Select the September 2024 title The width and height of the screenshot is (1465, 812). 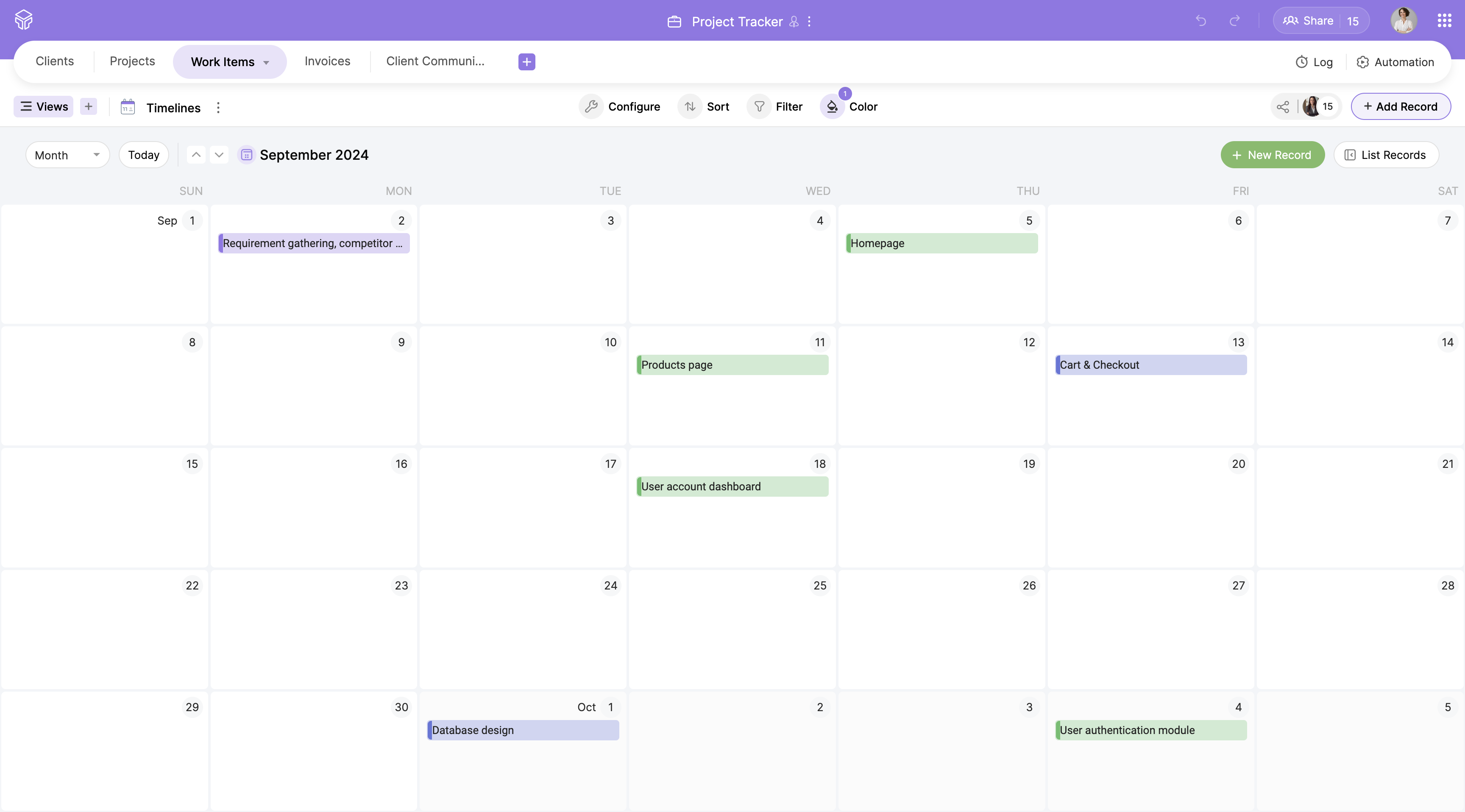[x=314, y=155]
